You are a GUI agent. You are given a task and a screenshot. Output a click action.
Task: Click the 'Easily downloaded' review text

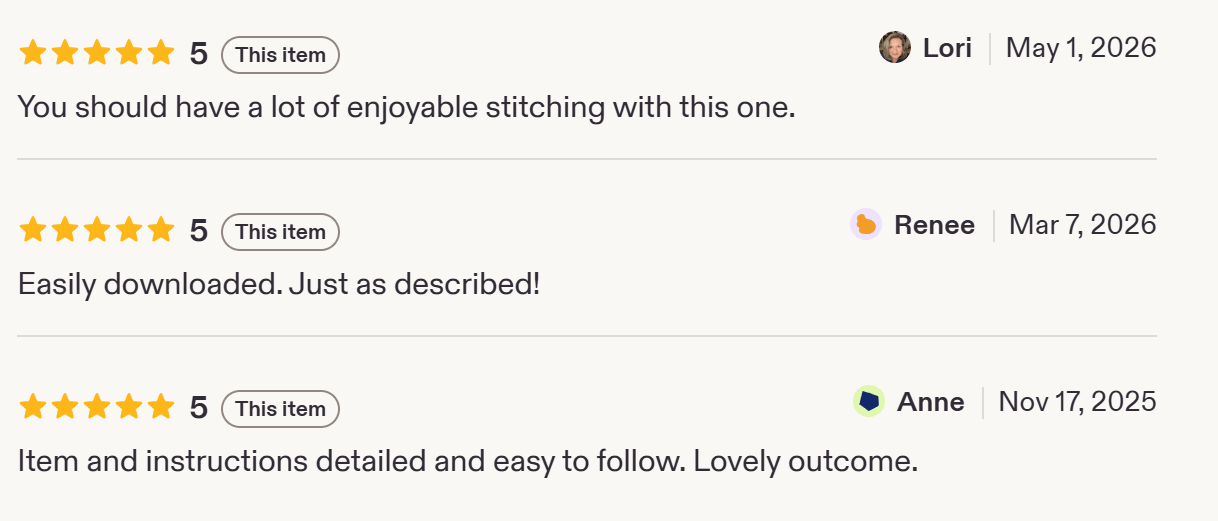pos(149,285)
